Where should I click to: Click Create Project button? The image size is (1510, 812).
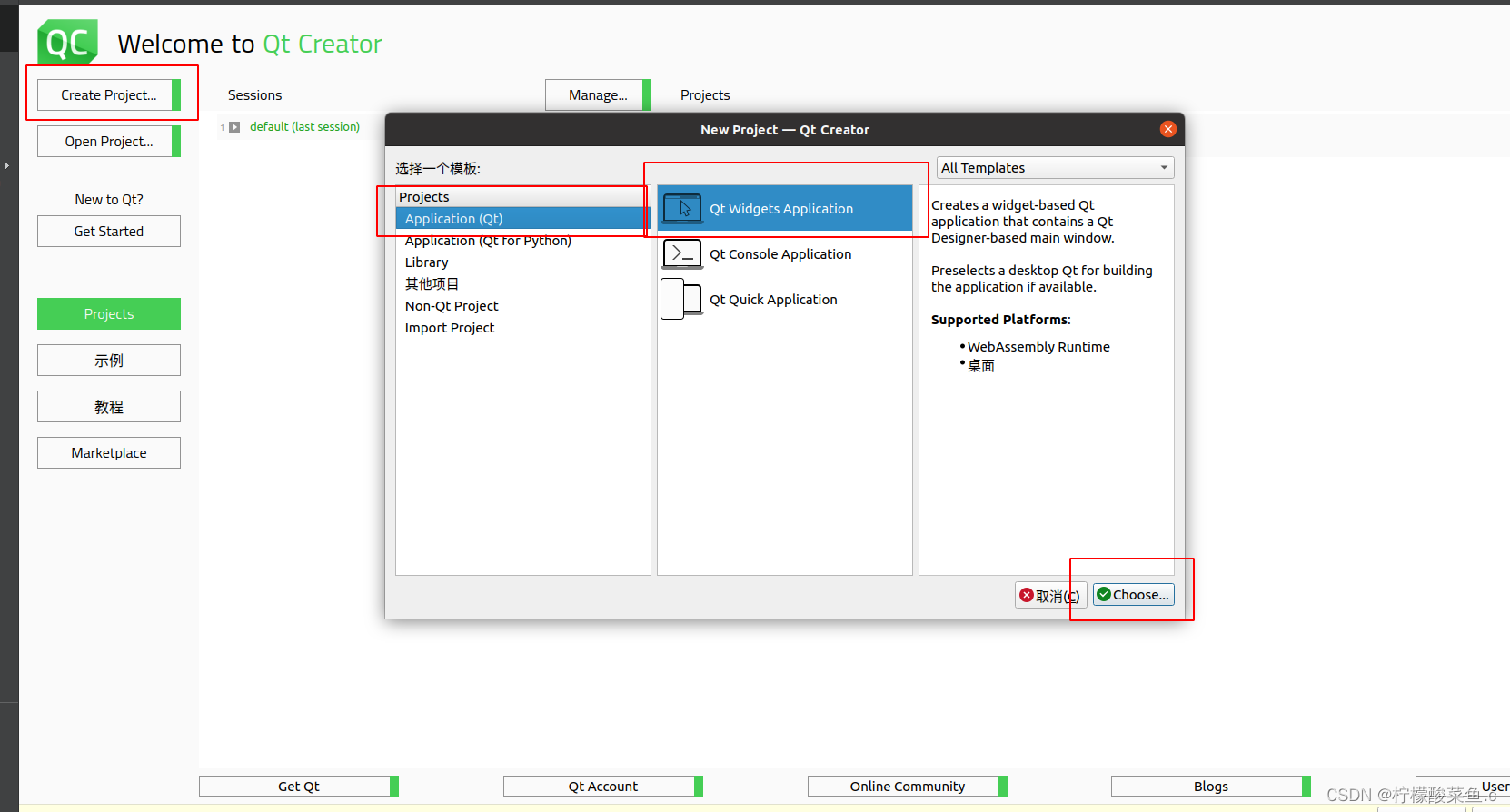tap(109, 94)
